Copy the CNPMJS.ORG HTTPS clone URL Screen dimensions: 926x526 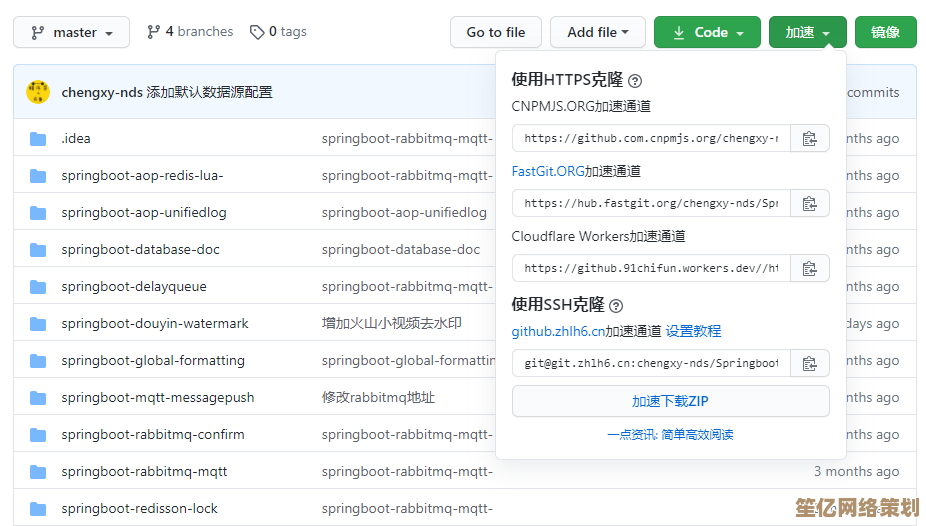click(x=809, y=138)
